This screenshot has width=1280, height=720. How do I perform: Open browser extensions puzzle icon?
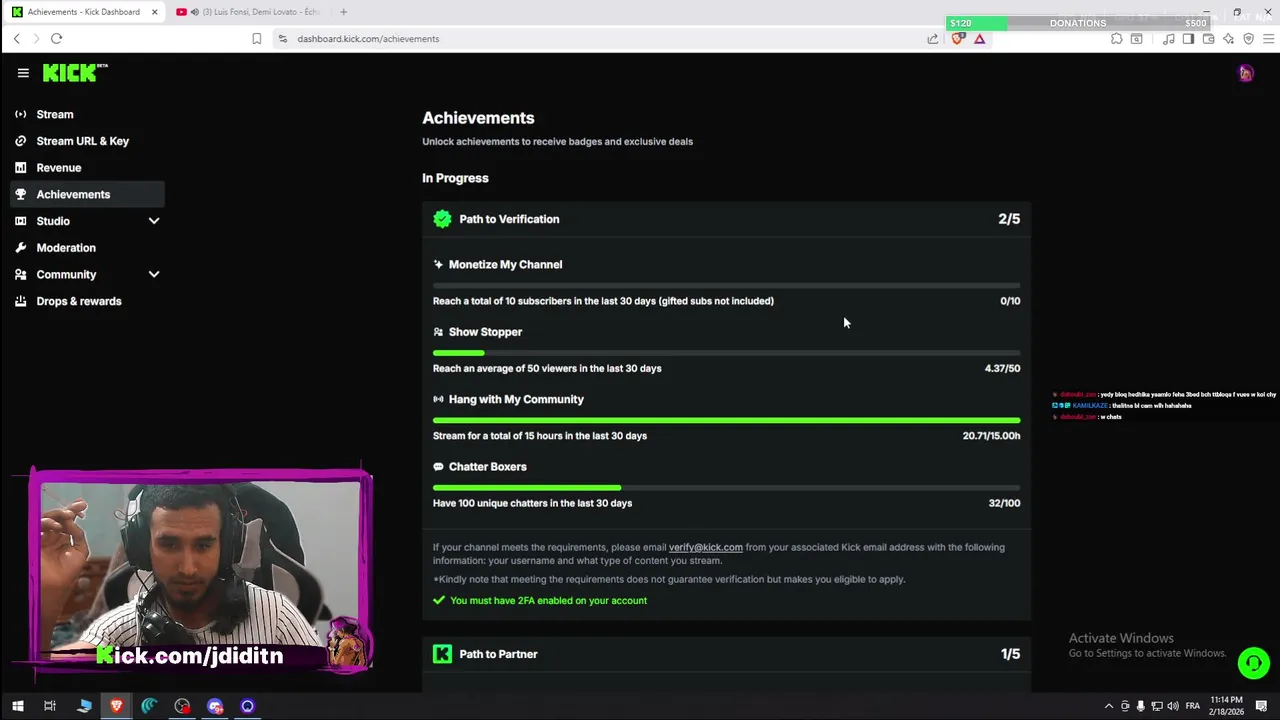point(1116,39)
